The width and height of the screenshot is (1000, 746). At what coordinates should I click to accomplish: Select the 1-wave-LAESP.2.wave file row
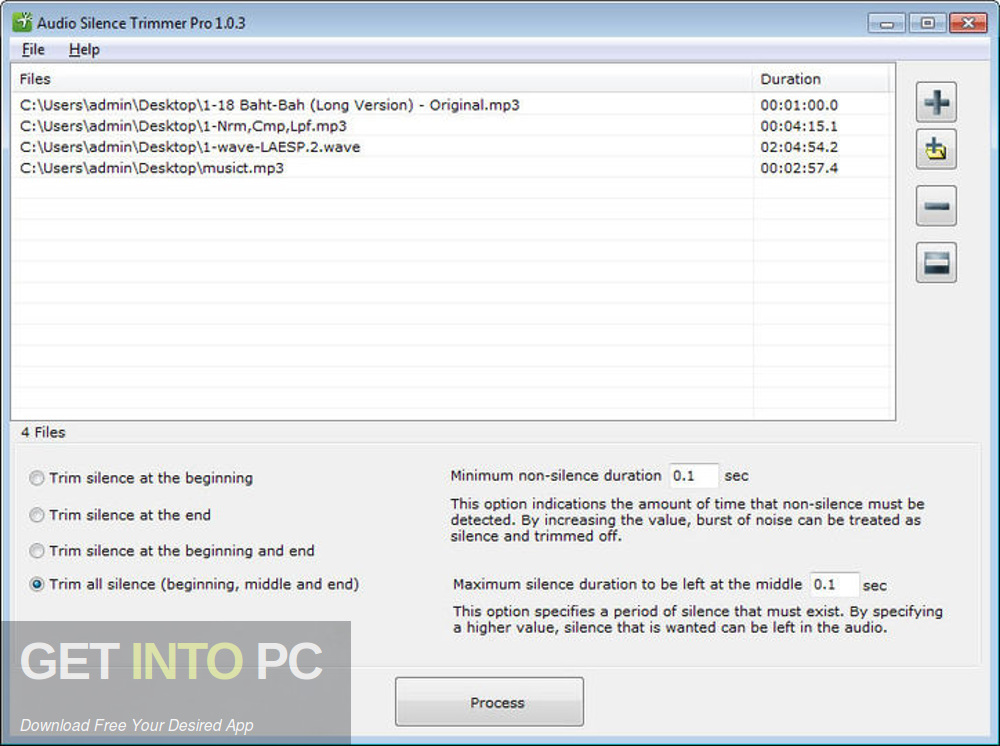pyautogui.click(x=452, y=147)
